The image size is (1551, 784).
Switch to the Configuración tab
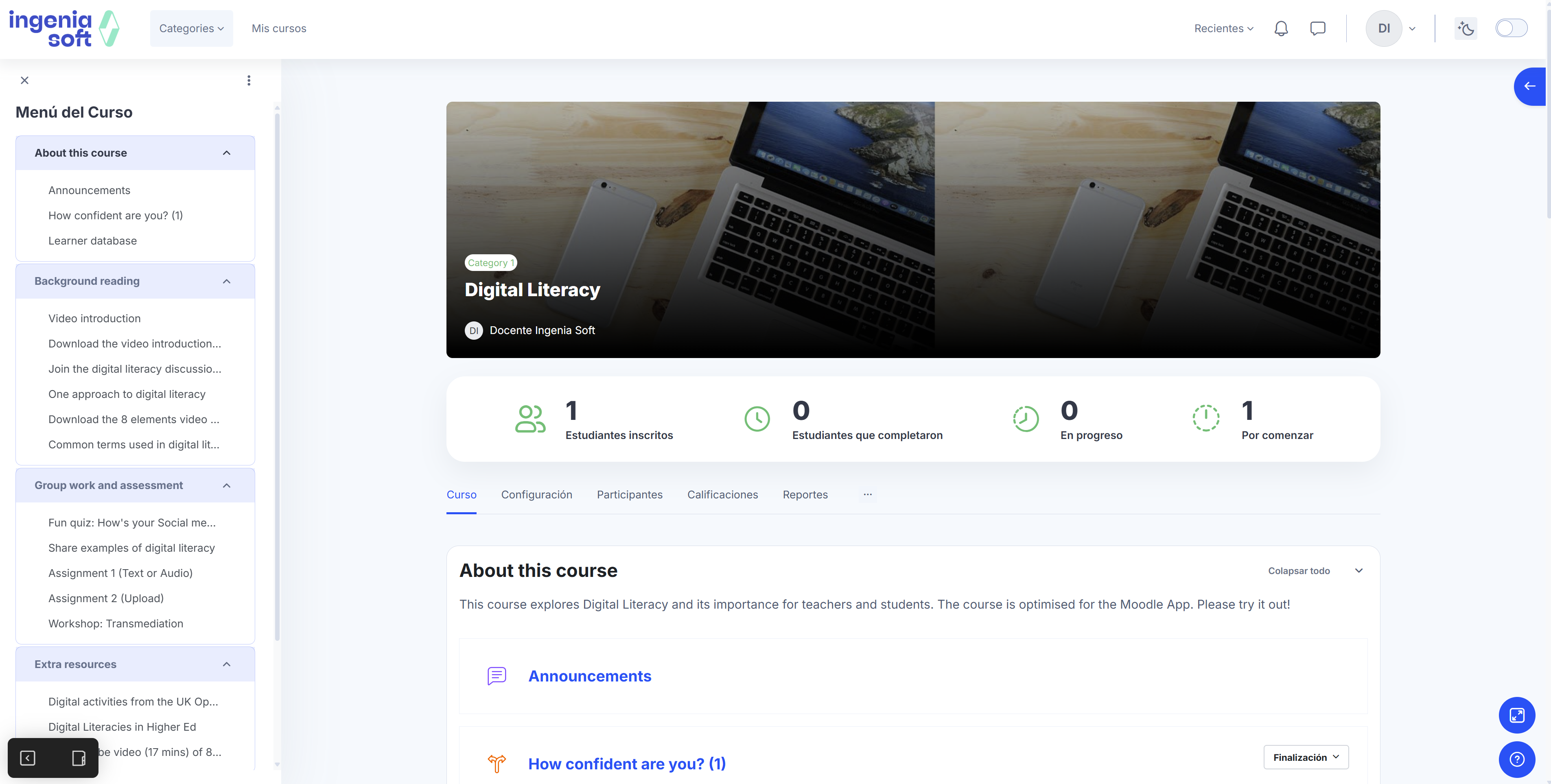[x=536, y=495]
